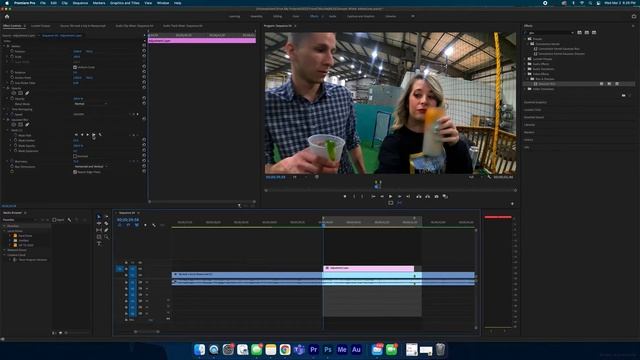Toggle Motion fx effect on/off
Viewport: 640px width, 360px height.
coord(8,46)
